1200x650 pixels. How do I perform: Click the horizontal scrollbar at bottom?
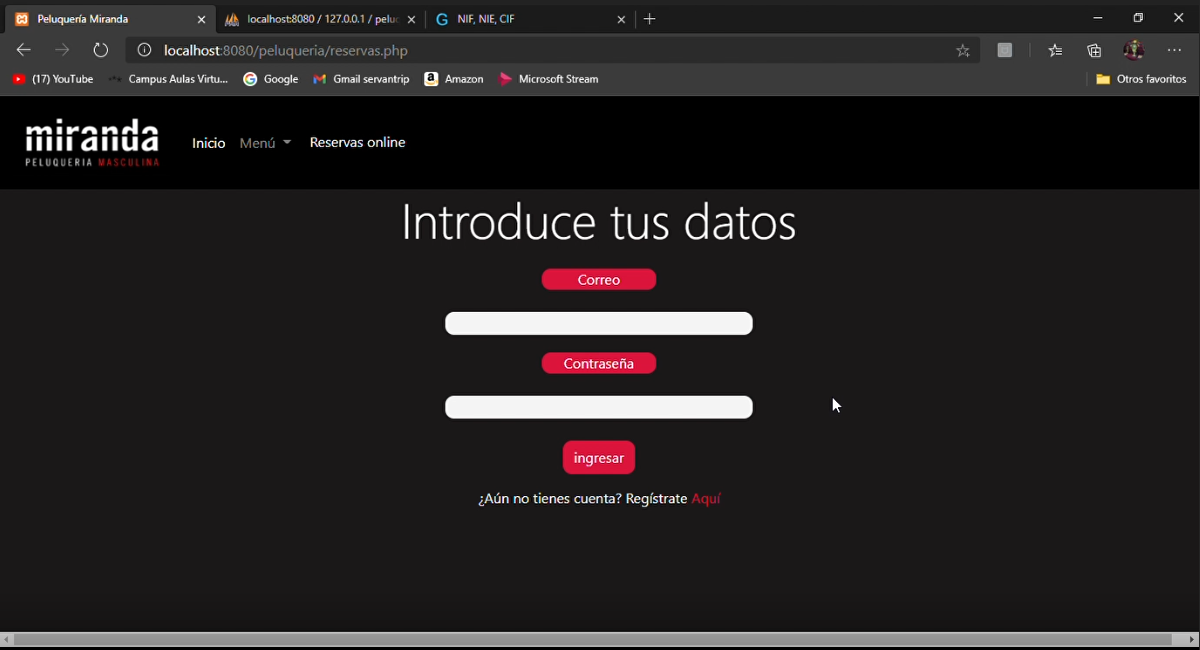pyautogui.click(x=592, y=639)
